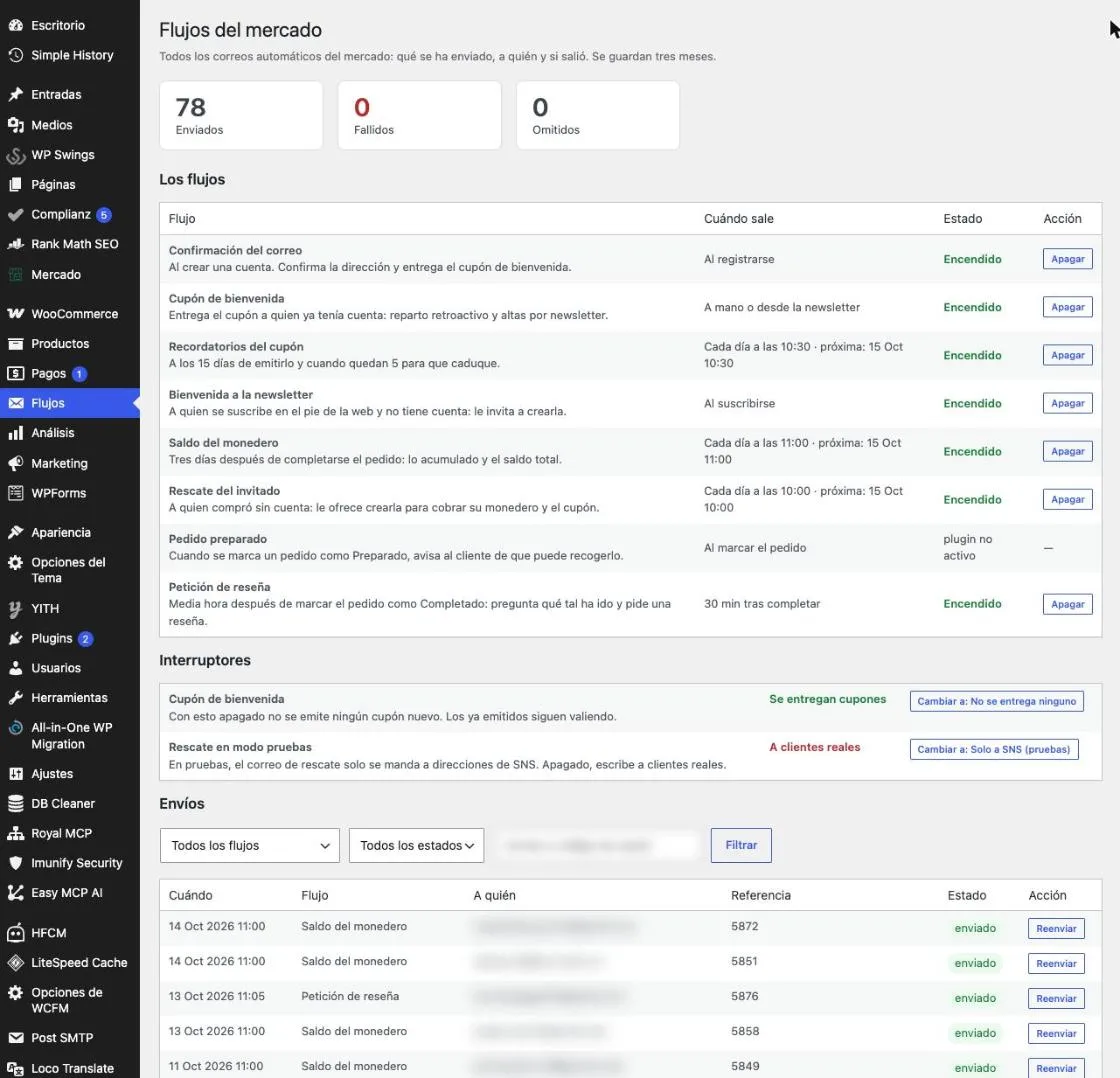
Task: Reenviar the send with reference 5858
Action: pyautogui.click(x=1056, y=1034)
